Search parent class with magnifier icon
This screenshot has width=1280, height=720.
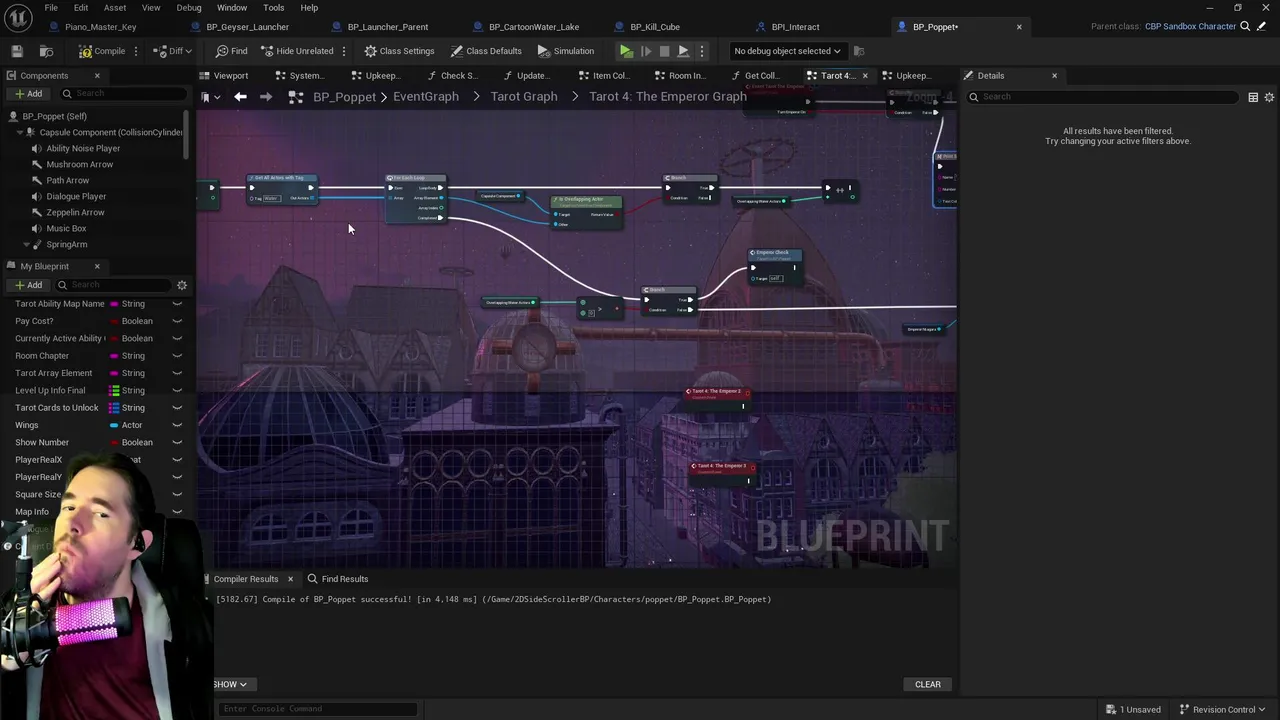pyautogui.click(x=1245, y=27)
